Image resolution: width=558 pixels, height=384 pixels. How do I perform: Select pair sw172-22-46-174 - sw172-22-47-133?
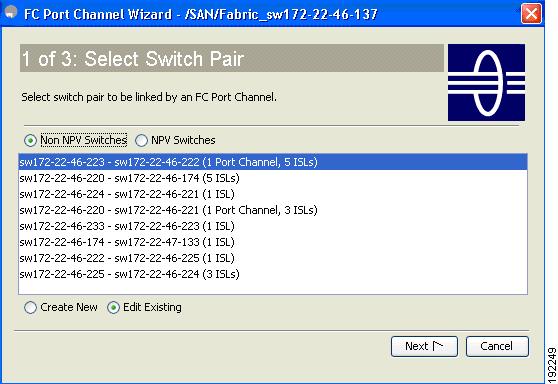pos(273,242)
